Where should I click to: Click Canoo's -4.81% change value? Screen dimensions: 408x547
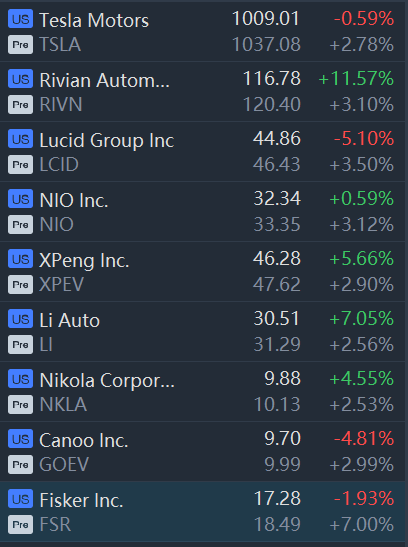(x=364, y=439)
